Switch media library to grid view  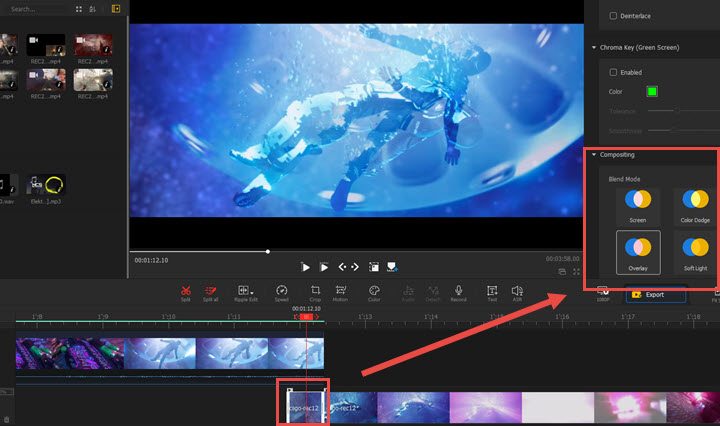79,9
